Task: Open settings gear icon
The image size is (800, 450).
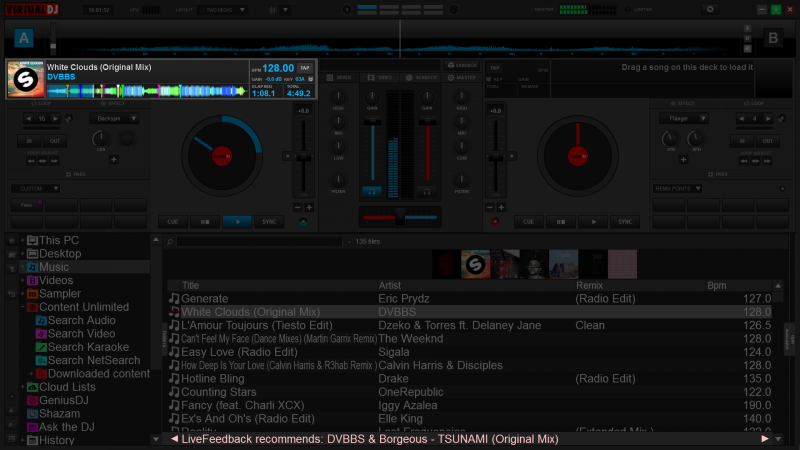Action: 710,9
